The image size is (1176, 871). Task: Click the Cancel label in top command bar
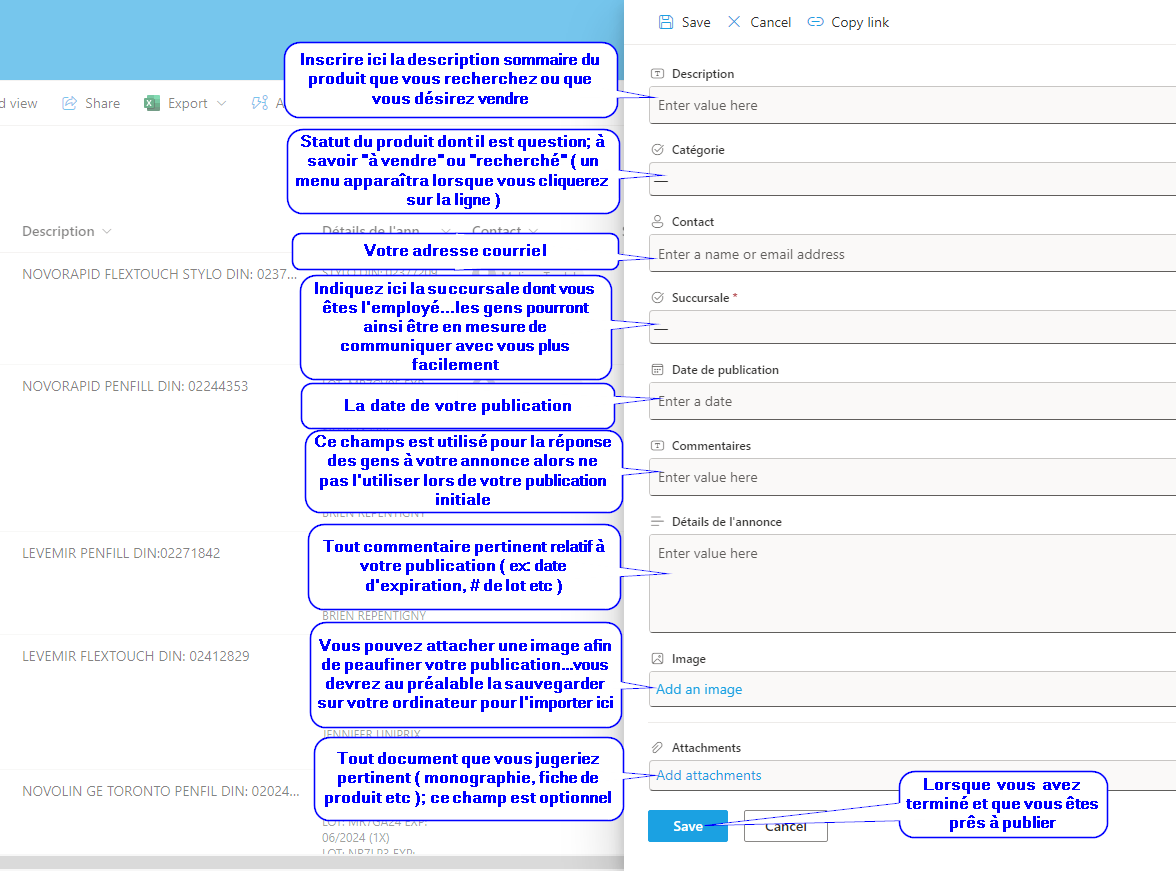770,23
